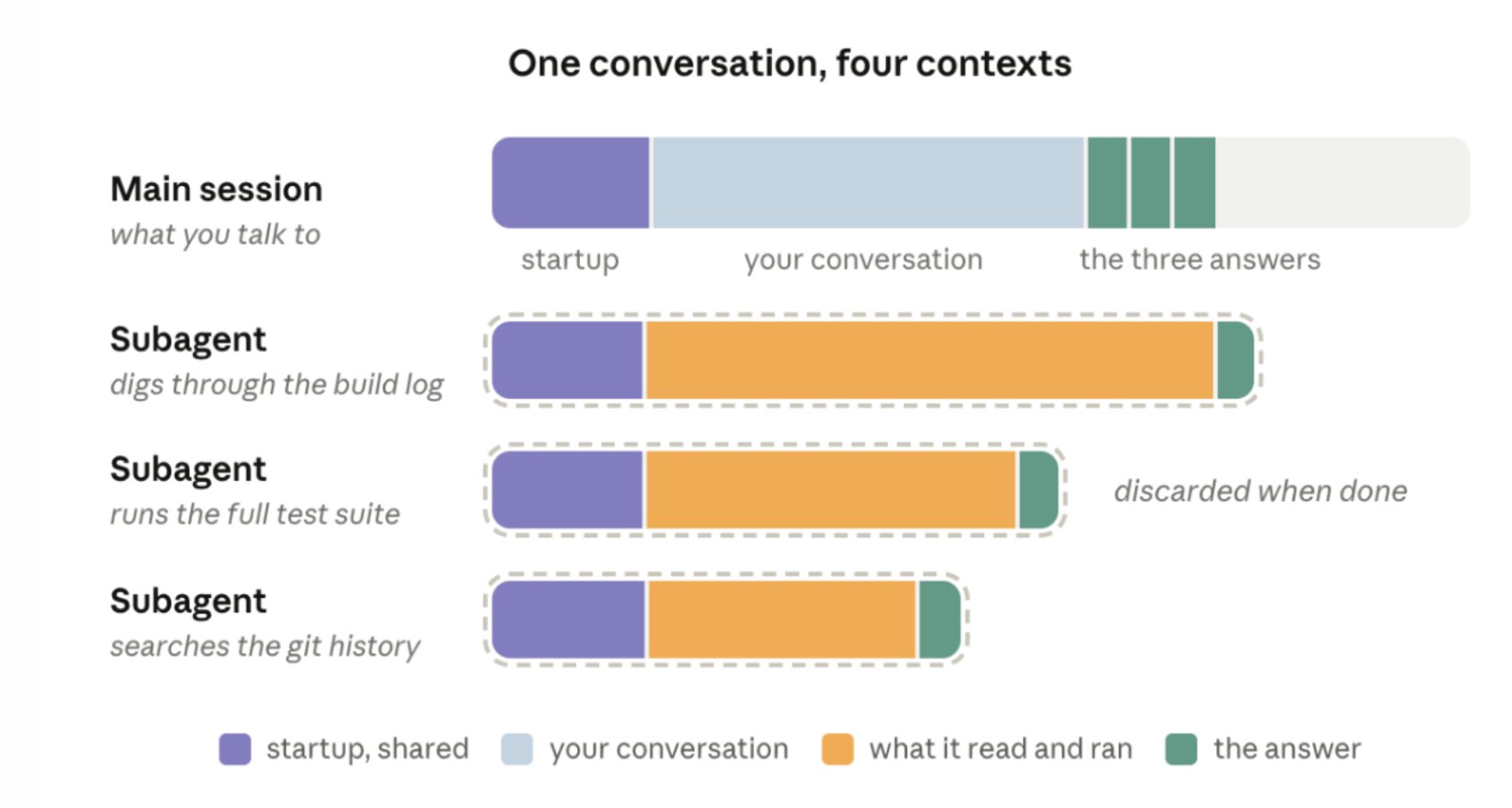Select the orange segment of the test suite subagent
Viewport: 1512px width, 808px height.
[x=831, y=490]
